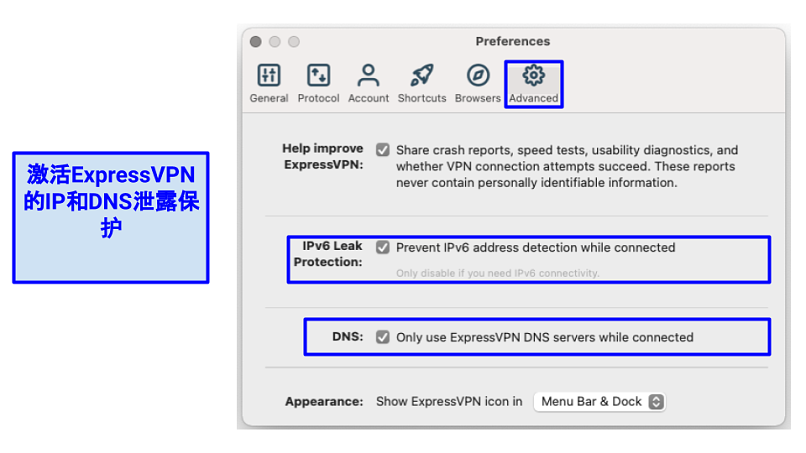The height and width of the screenshot is (453, 806).
Task: Open the Account preferences tab
Action: 368,84
